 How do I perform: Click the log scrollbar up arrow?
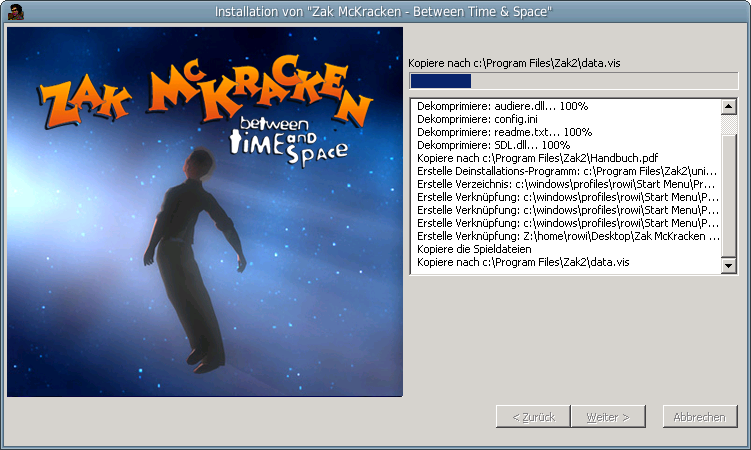(x=729, y=105)
